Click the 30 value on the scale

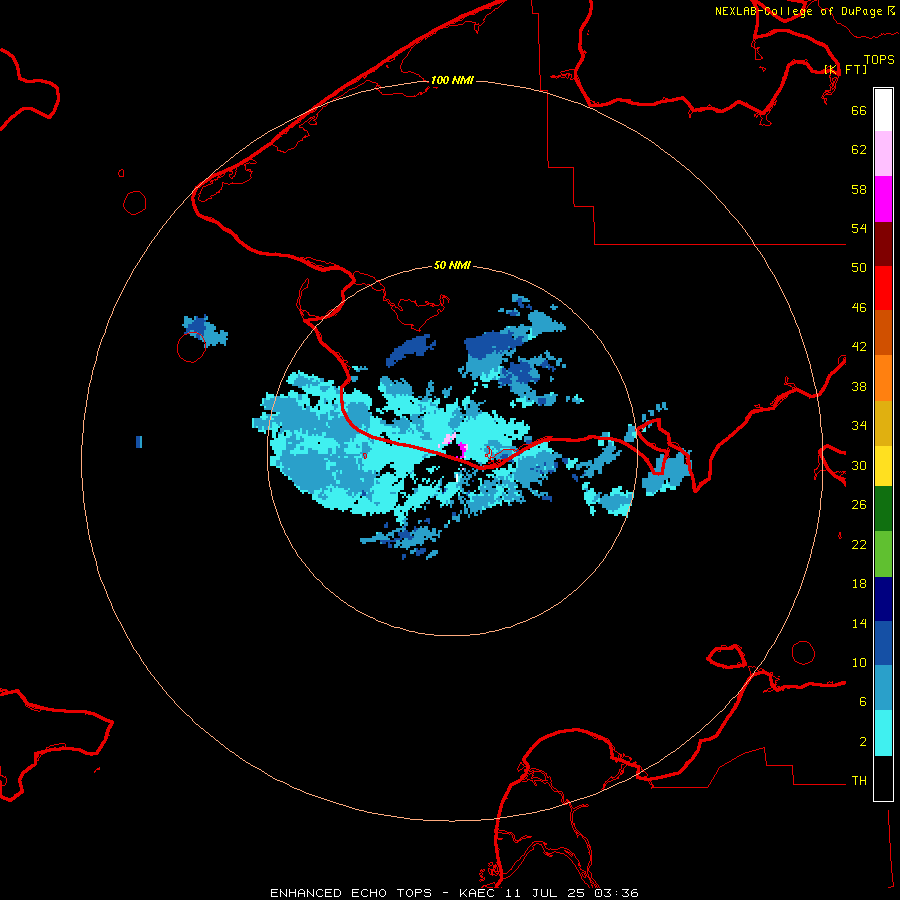[859, 465]
